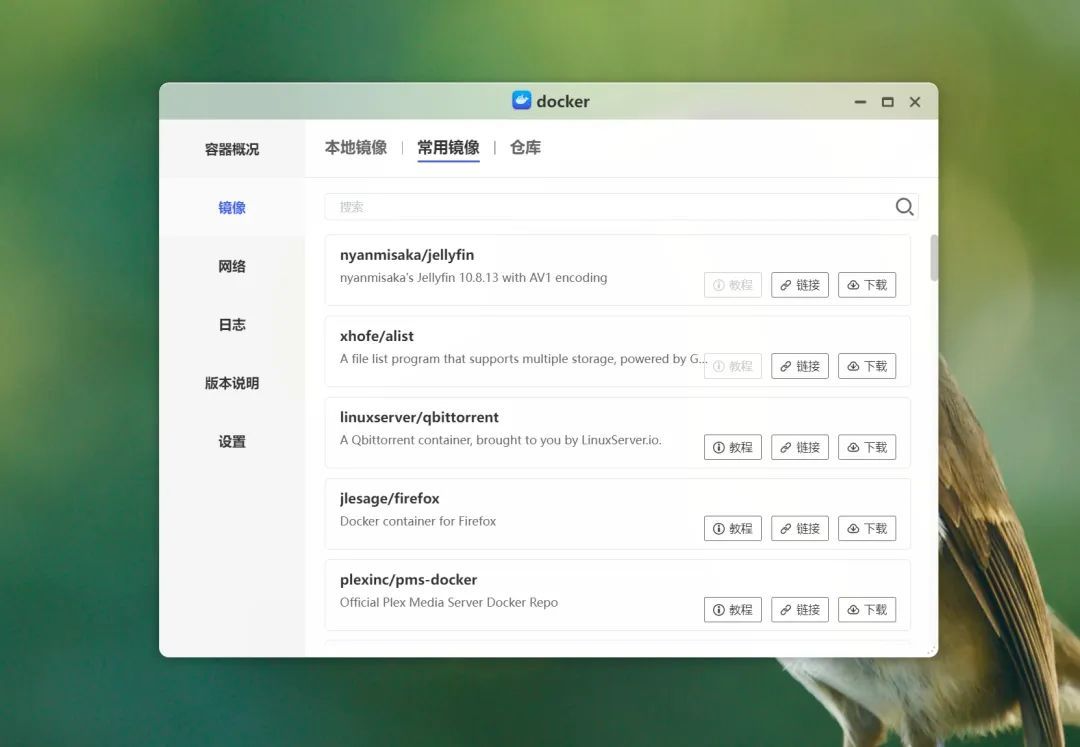Switch to the 常用镜像 tab
The width and height of the screenshot is (1080, 747).
pyautogui.click(x=448, y=147)
